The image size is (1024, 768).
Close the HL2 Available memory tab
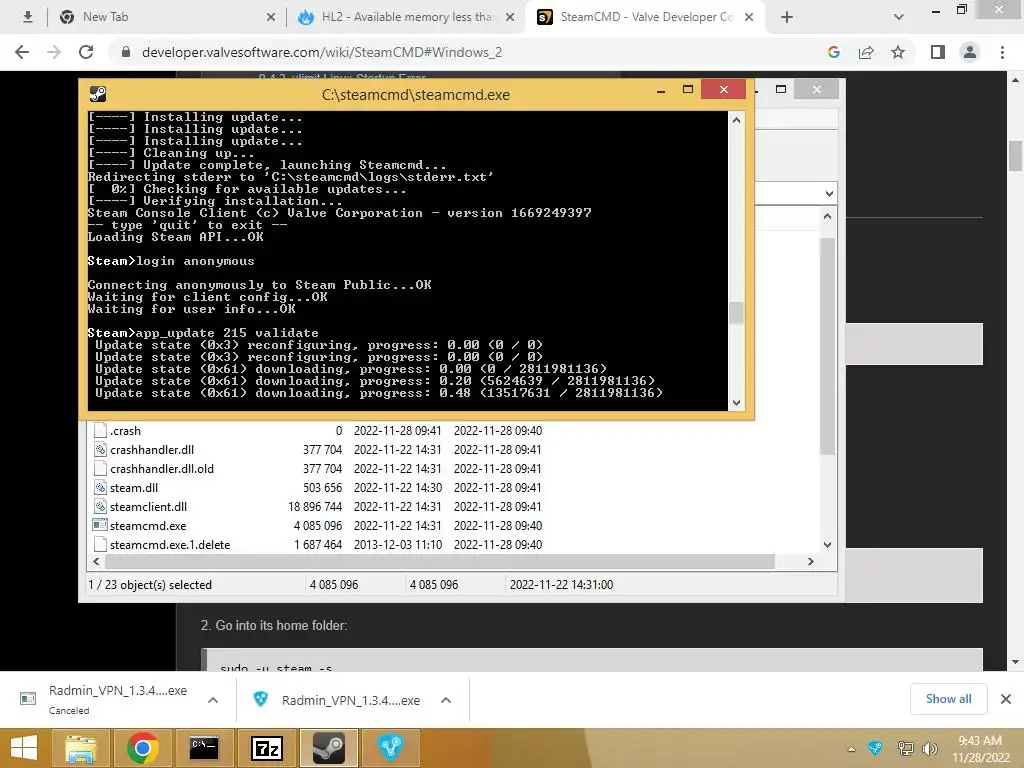coord(510,18)
